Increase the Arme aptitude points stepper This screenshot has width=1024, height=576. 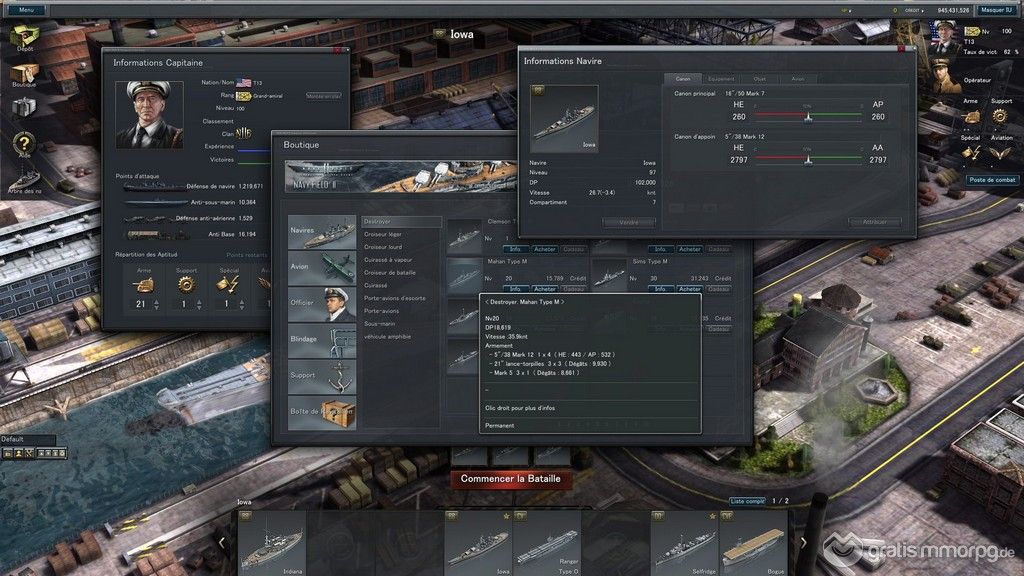[x=155, y=301]
